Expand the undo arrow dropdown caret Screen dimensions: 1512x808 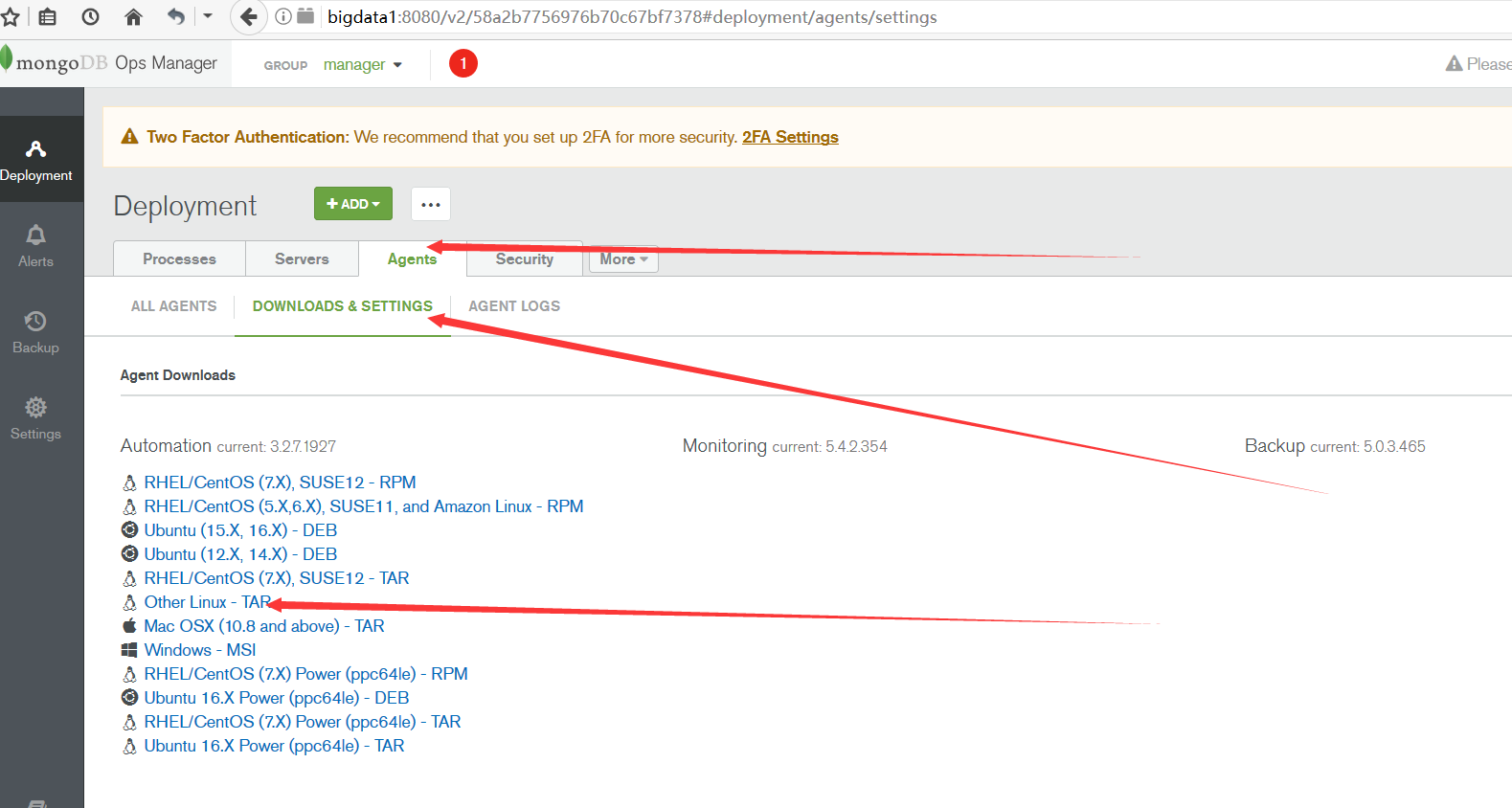click(x=208, y=16)
